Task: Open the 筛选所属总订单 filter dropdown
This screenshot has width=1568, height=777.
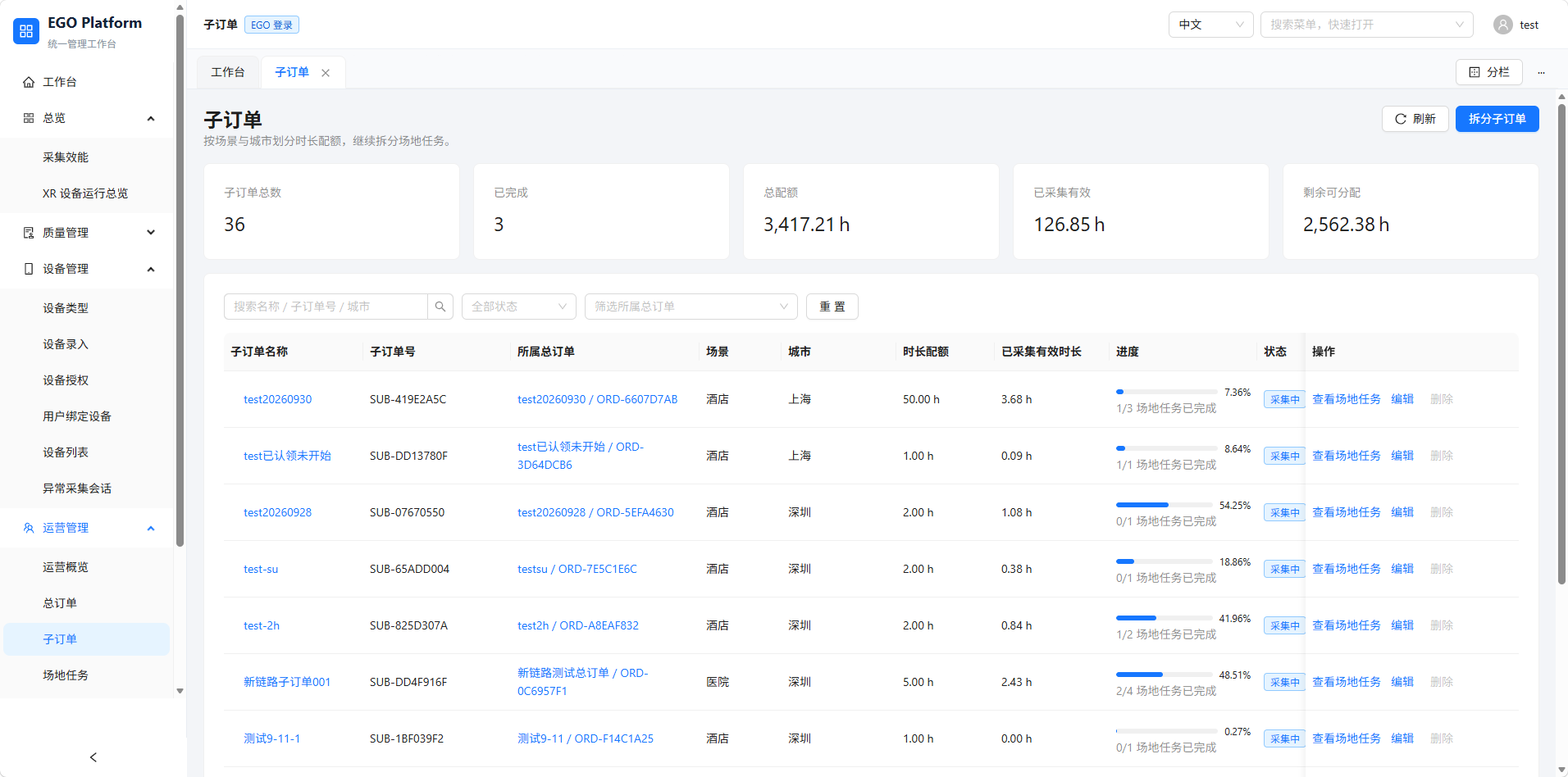Action: [x=691, y=307]
